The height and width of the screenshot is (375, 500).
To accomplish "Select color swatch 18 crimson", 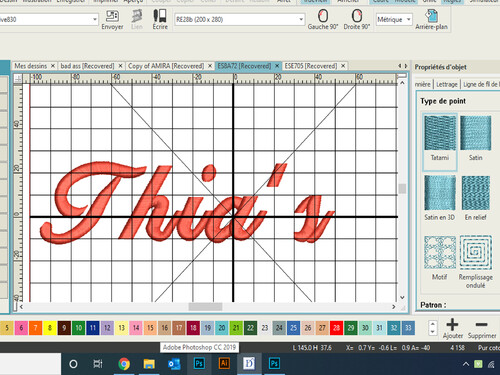I will click(193, 328).
